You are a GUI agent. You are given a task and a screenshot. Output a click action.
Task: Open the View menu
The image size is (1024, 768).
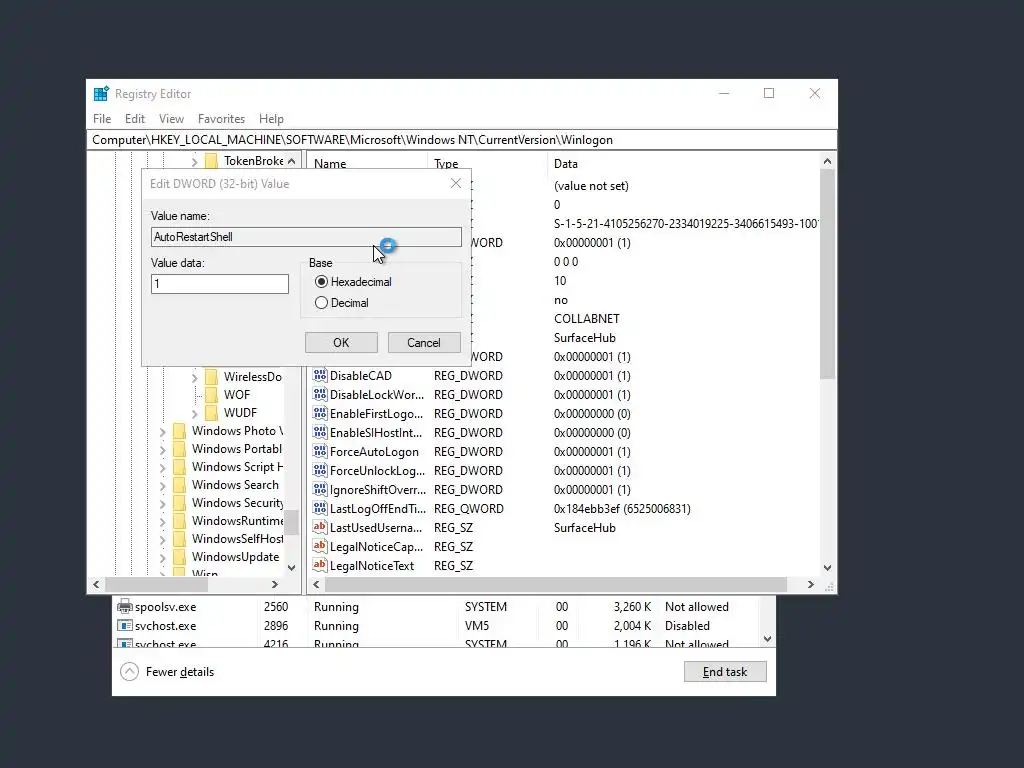pyautogui.click(x=171, y=119)
